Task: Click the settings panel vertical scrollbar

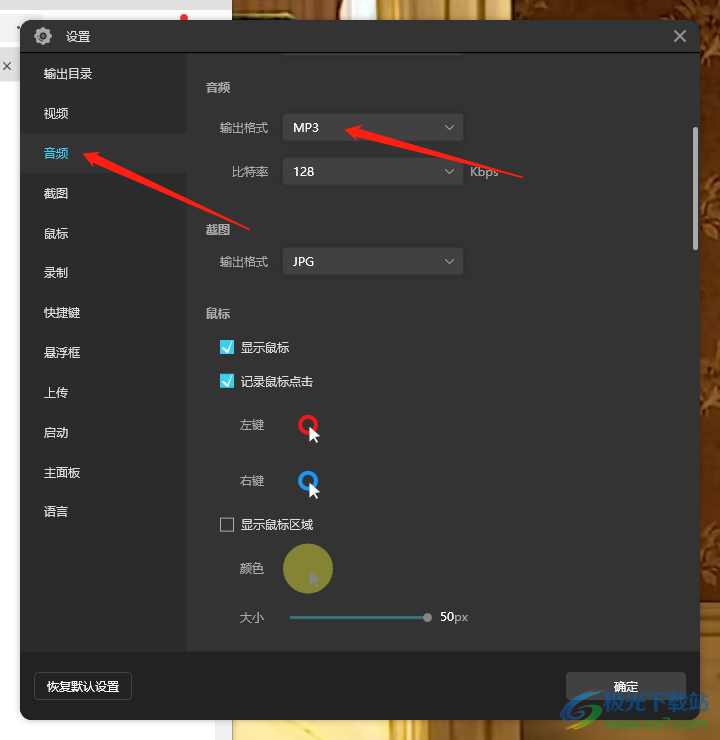Action: [x=695, y=188]
